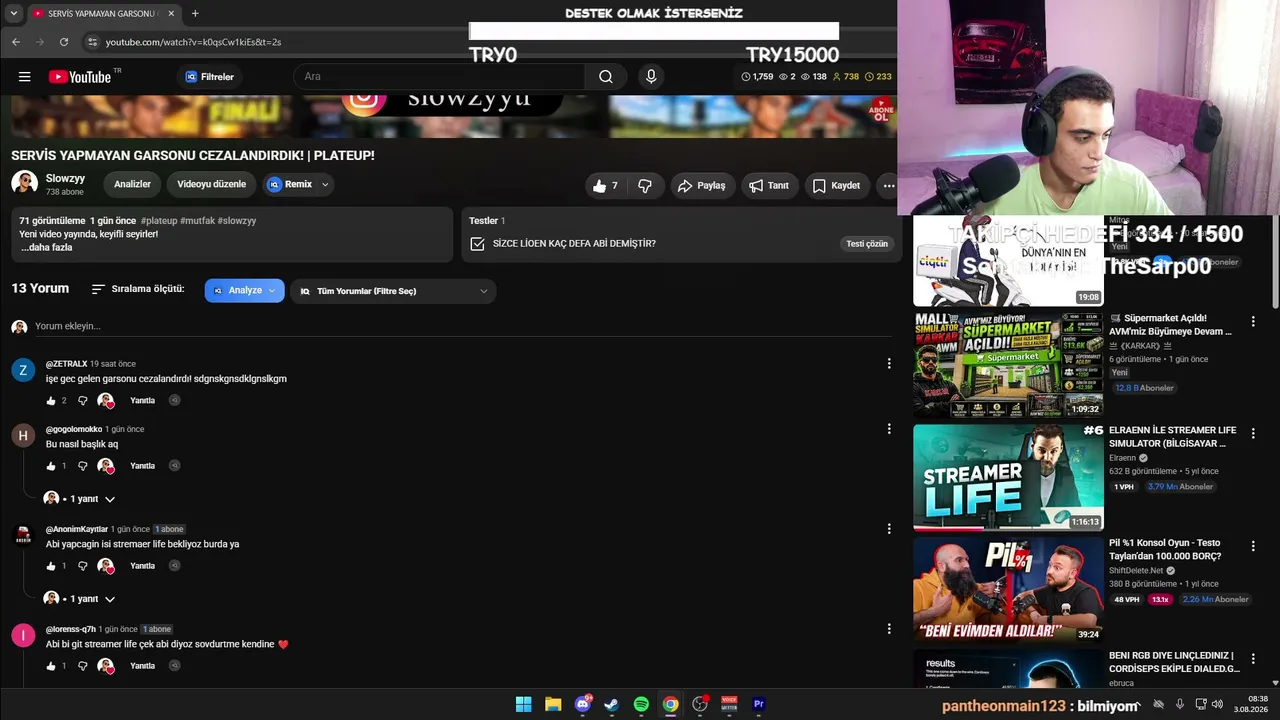Open the Sıralama ölçütü sort menu
This screenshot has height=720, width=1280.
pyautogui.click(x=138, y=290)
